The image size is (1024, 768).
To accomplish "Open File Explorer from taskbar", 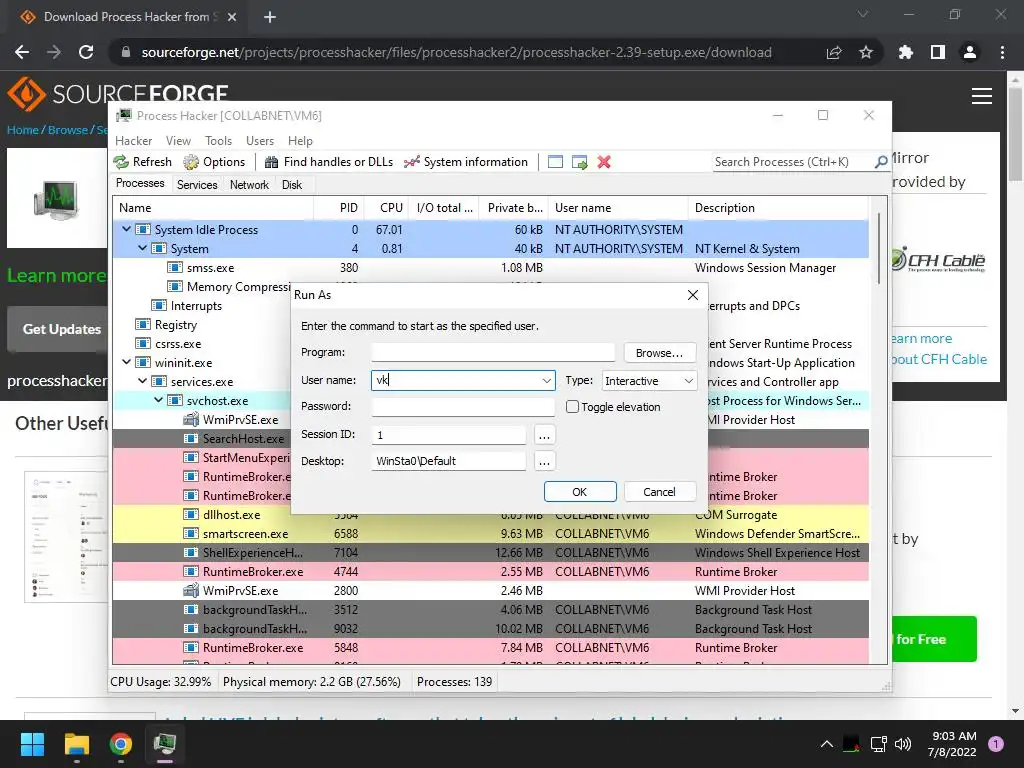I will [x=76, y=744].
